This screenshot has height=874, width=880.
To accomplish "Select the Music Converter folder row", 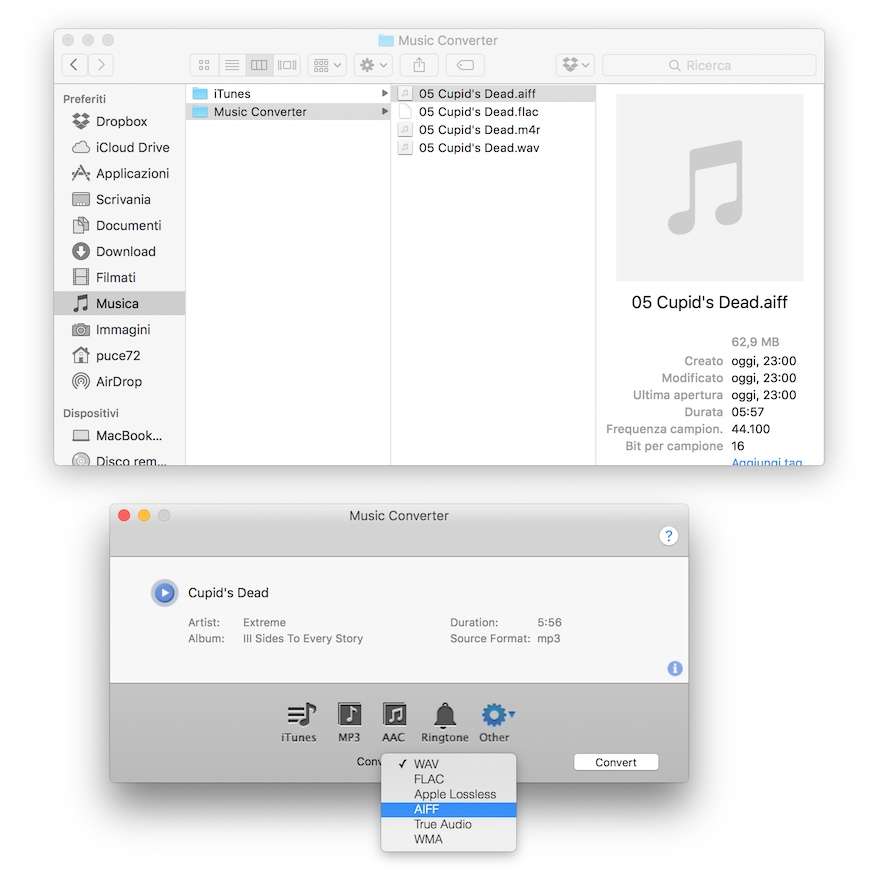I will click(288, 112).
